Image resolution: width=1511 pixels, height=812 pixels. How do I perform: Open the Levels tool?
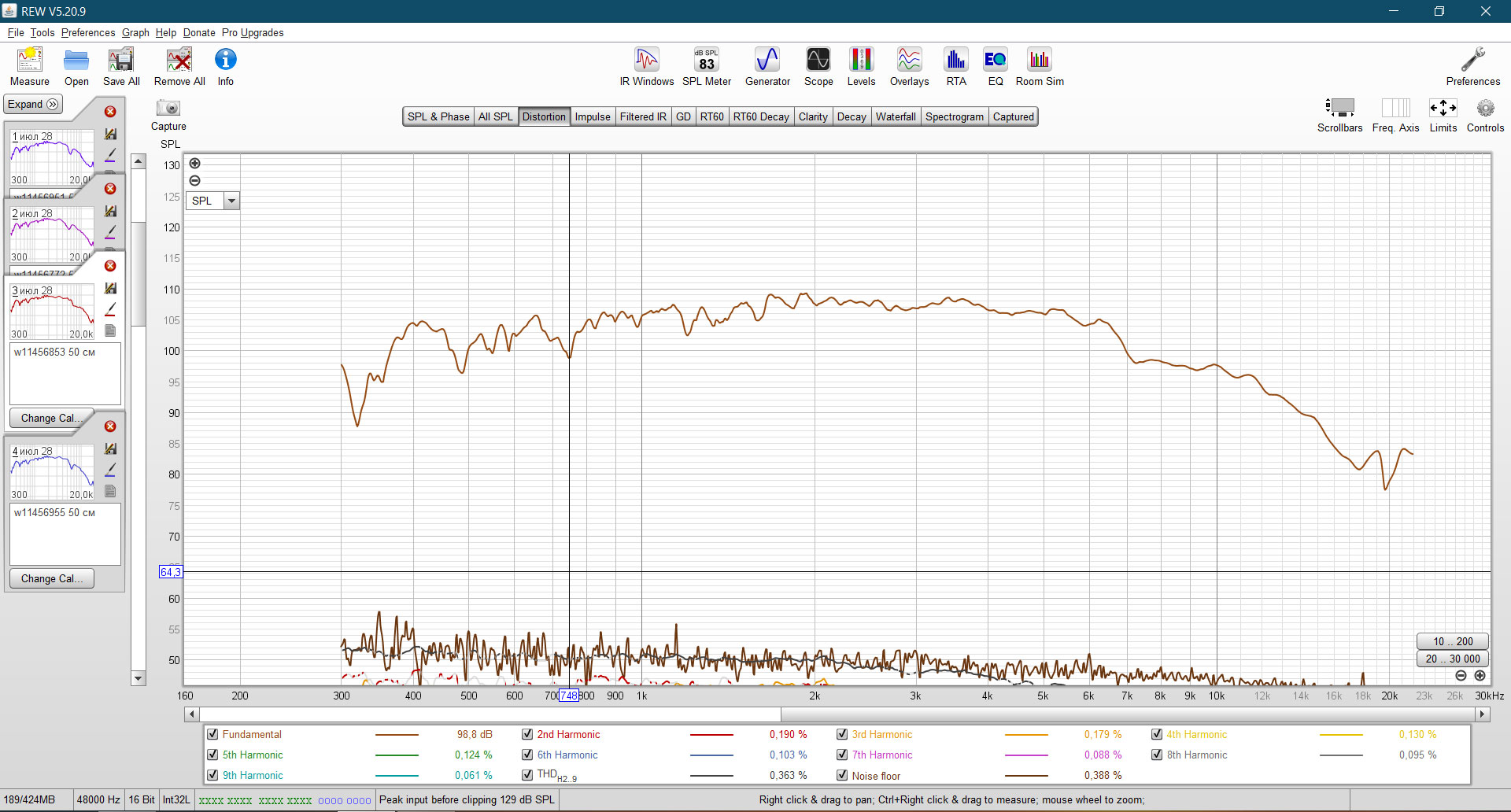point(861,60)
